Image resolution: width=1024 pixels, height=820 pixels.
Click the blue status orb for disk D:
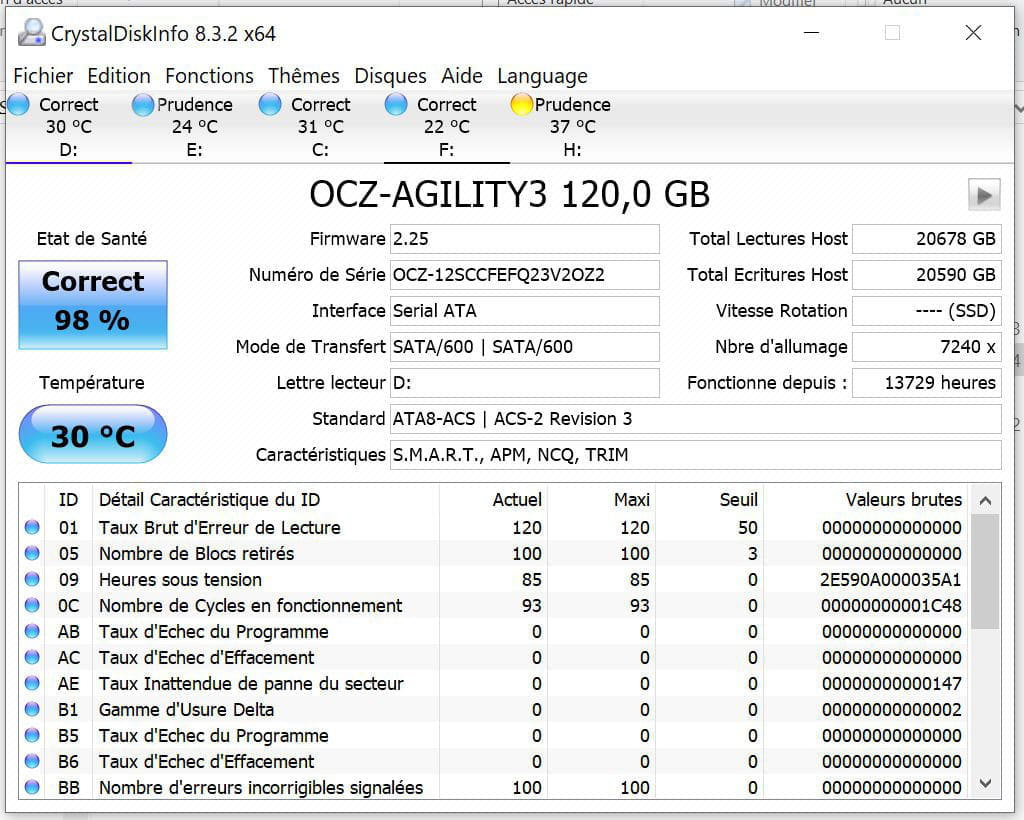18,104
